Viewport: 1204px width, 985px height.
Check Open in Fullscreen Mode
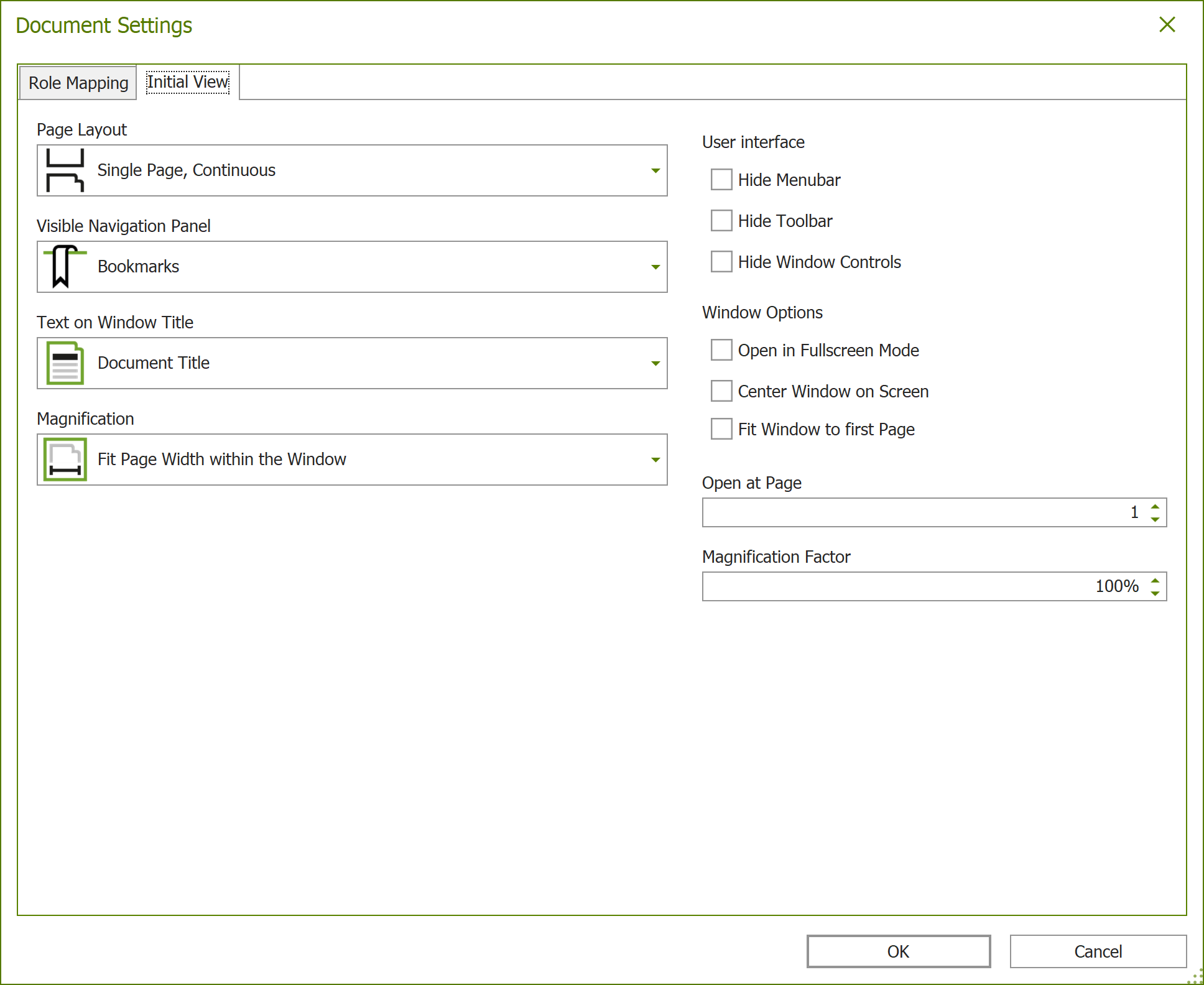[720, 350]
